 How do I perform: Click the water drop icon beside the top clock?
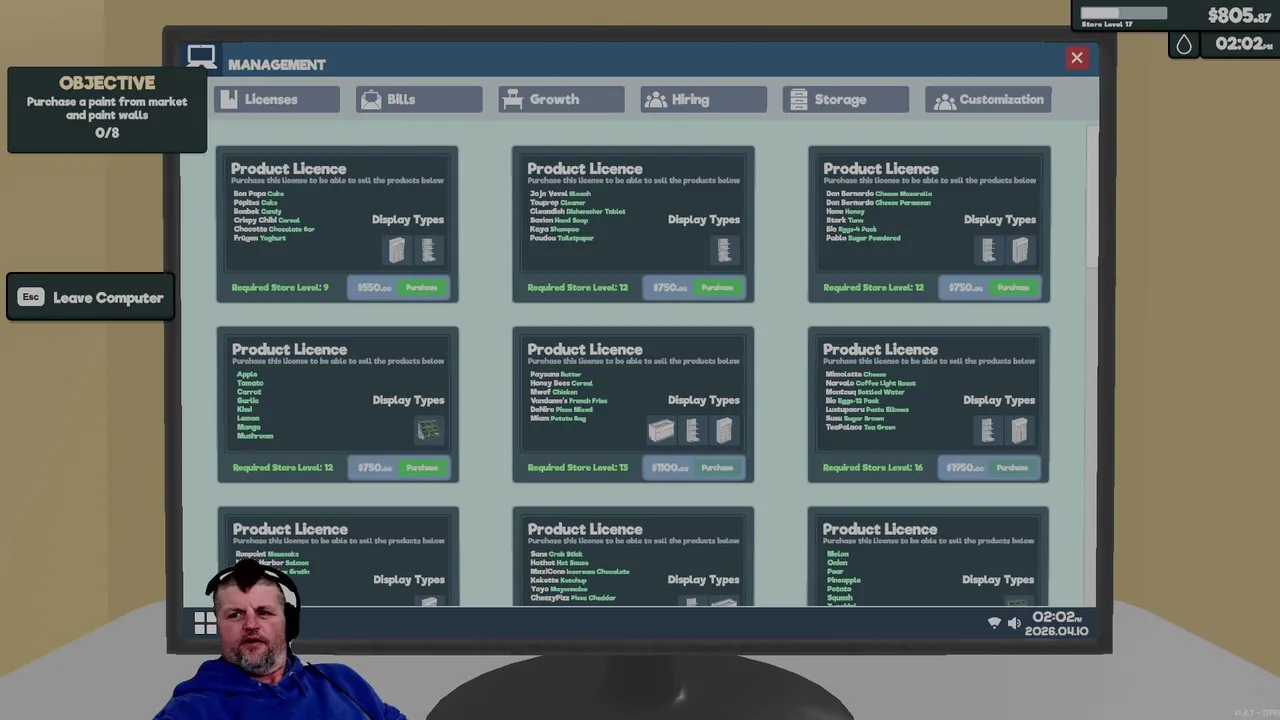pos(1184,44)
